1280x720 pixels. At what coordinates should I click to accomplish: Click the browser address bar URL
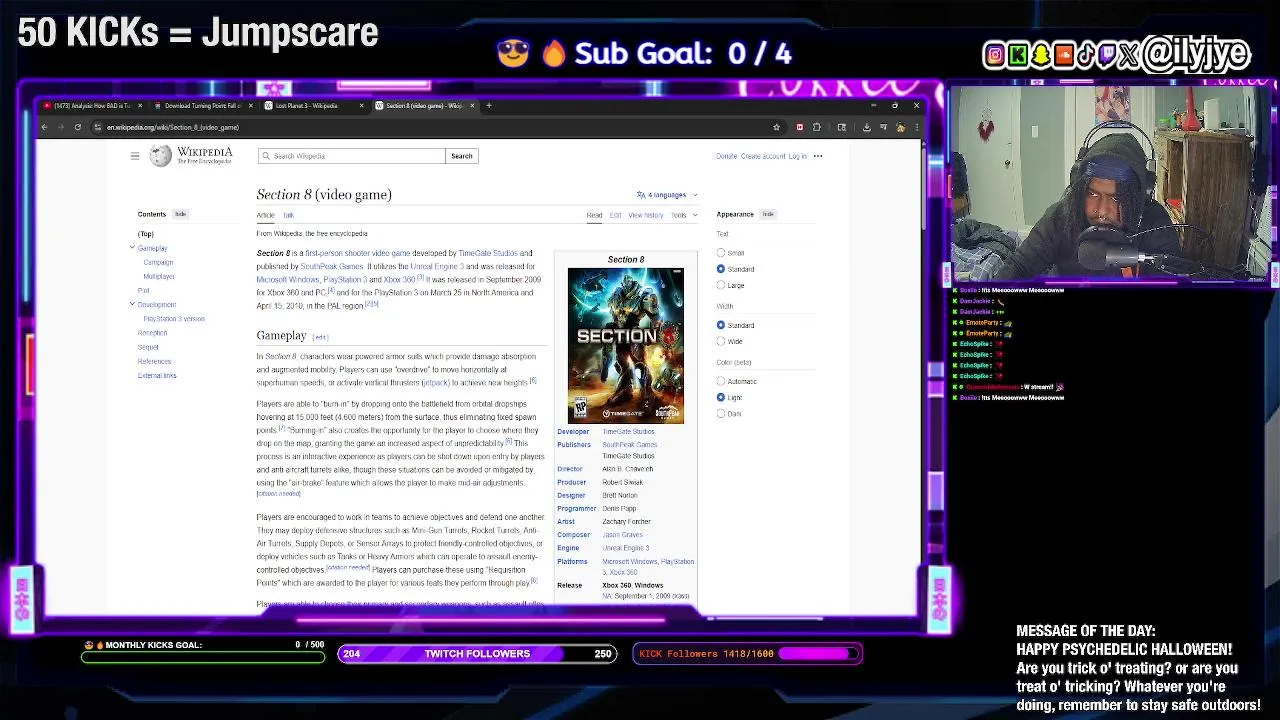(173, 127)
